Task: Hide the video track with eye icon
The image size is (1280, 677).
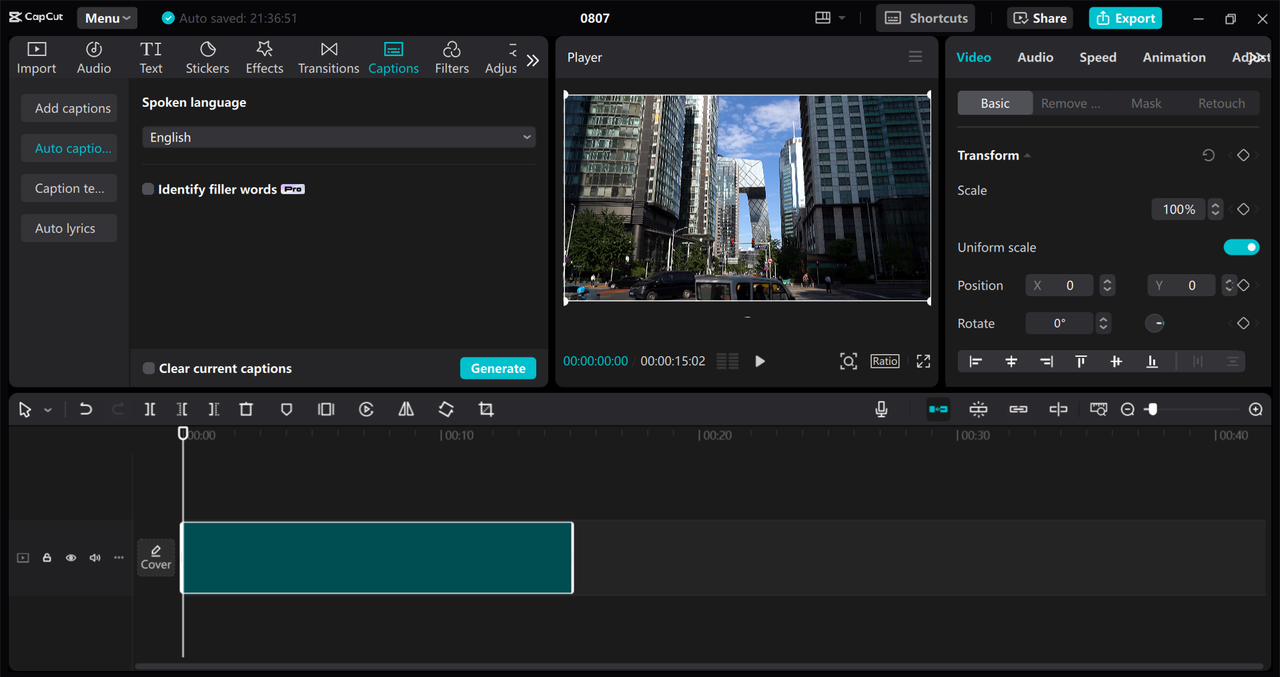Action: (x=71, y=558)
